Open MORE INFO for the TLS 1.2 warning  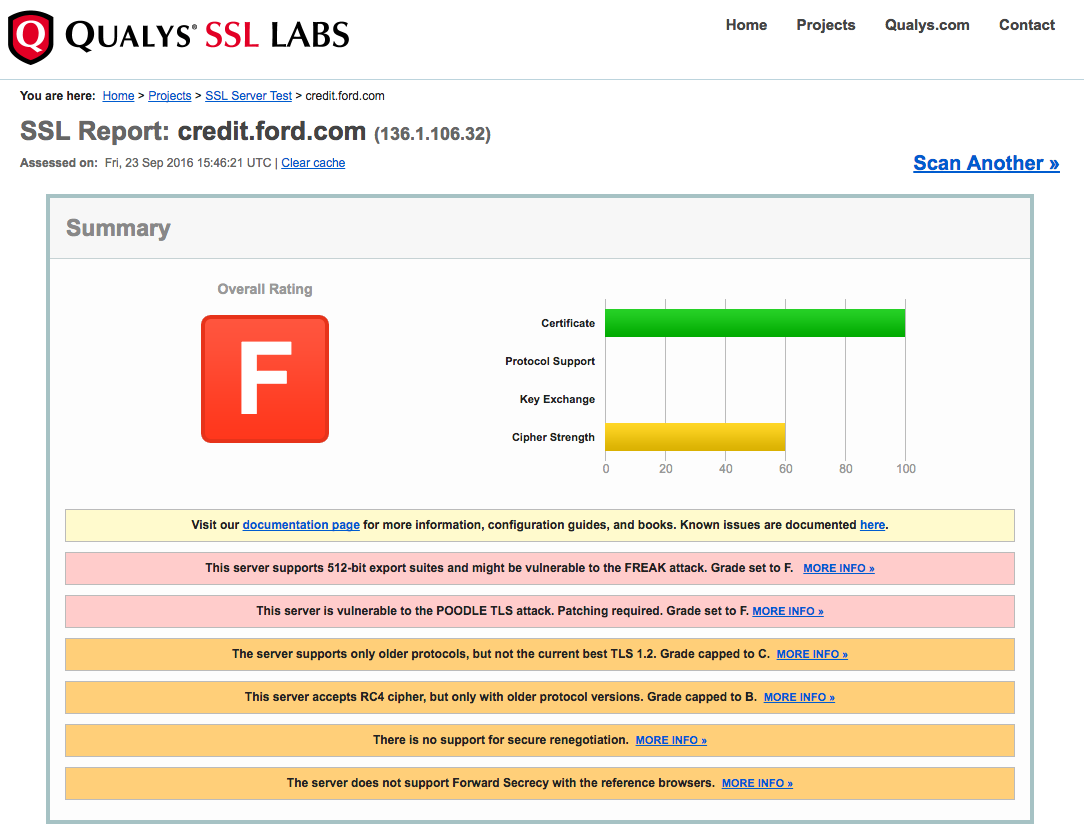pos(812,654)
